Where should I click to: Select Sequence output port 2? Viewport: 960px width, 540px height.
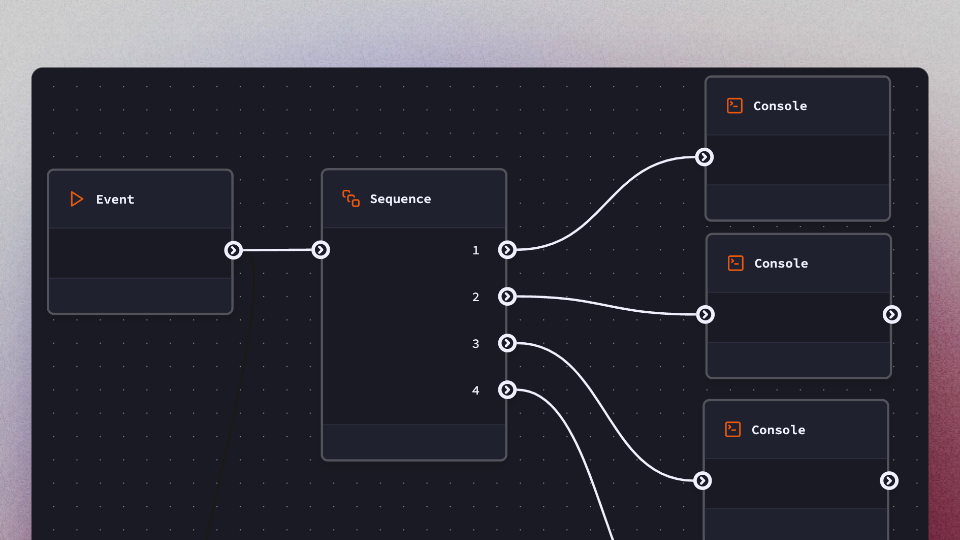(x=507, y=296)
